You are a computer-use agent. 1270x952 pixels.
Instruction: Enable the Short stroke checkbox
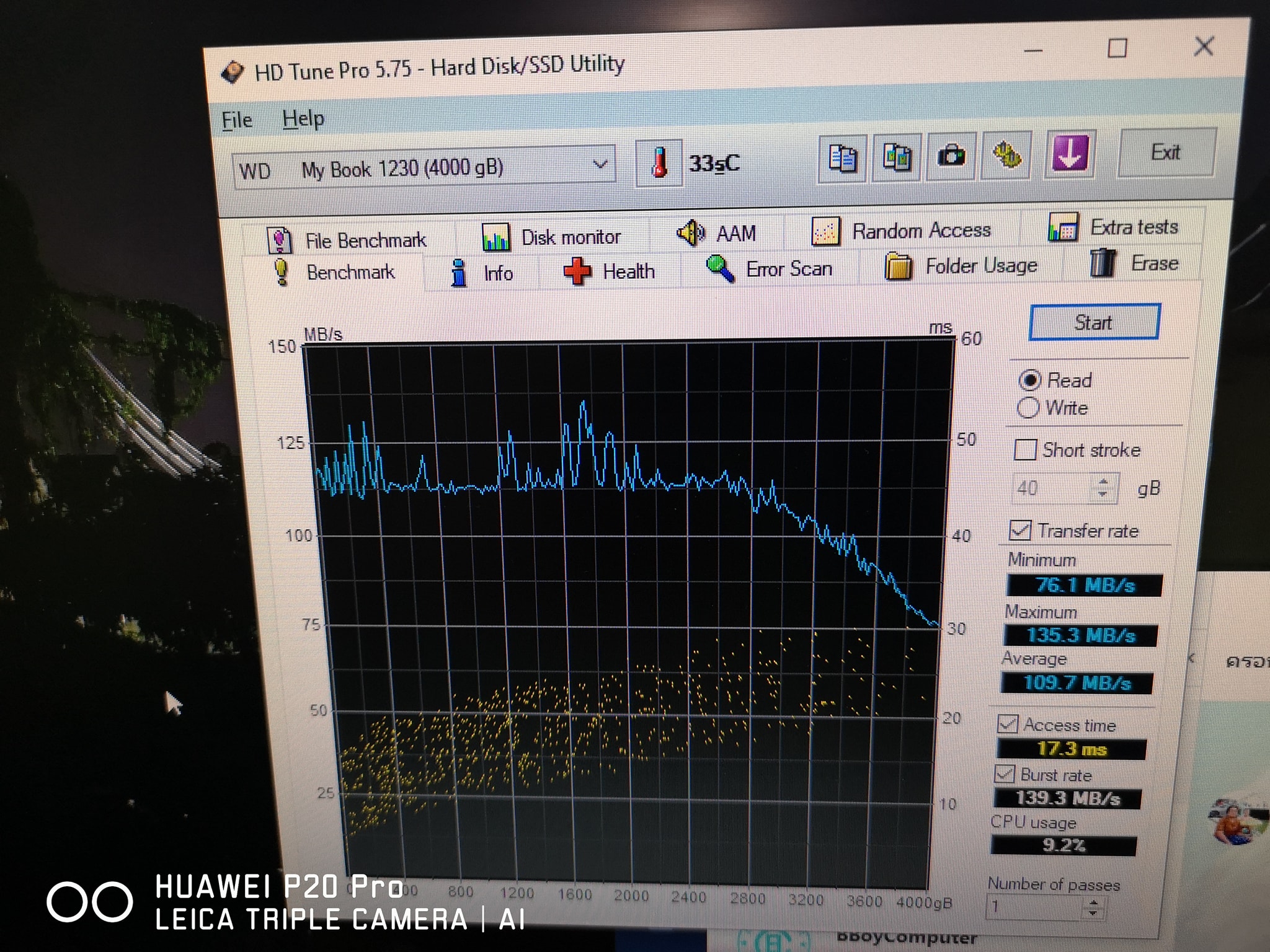1025,450
